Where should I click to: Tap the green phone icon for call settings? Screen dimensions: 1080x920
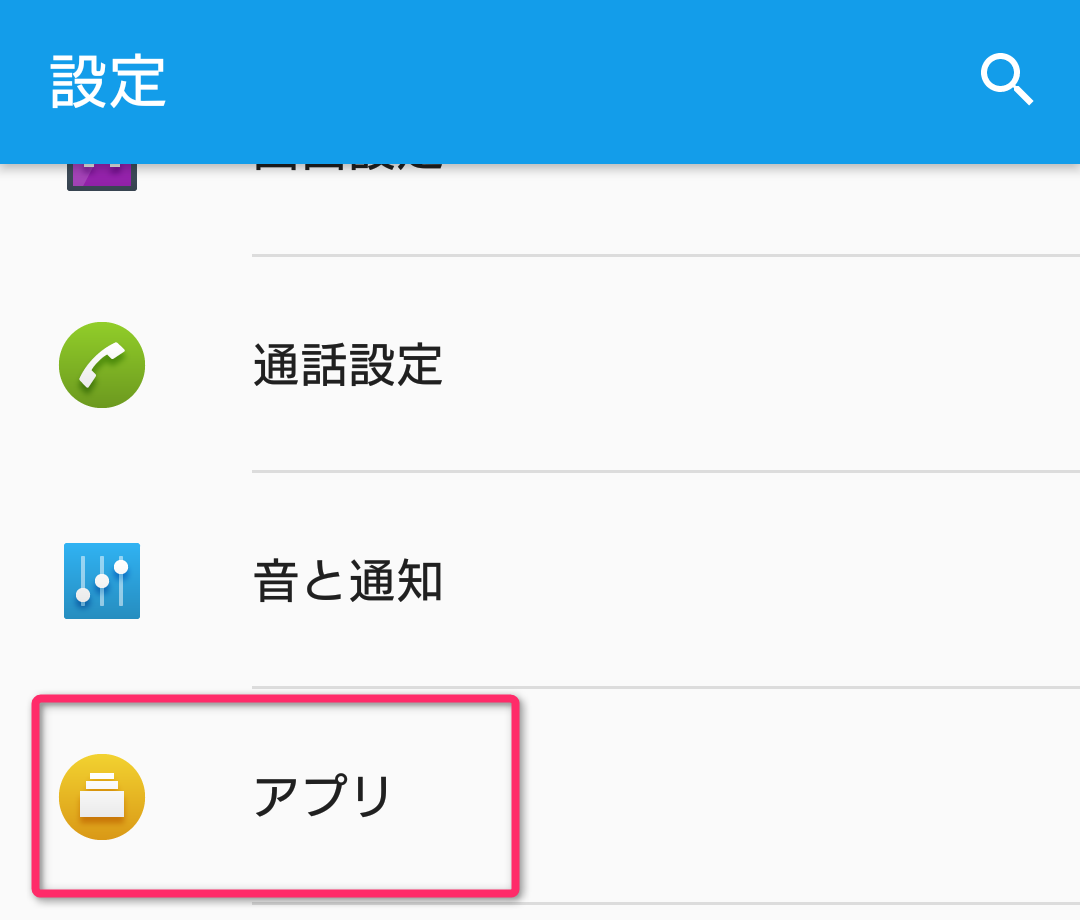pos(101,366)
